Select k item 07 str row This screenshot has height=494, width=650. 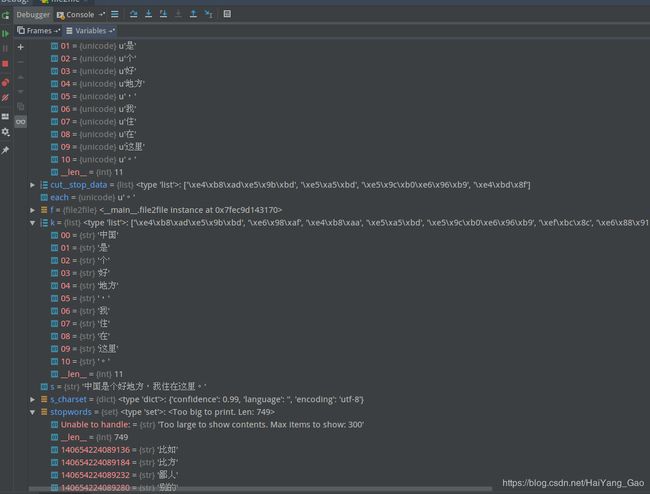[x=80, y=324]
